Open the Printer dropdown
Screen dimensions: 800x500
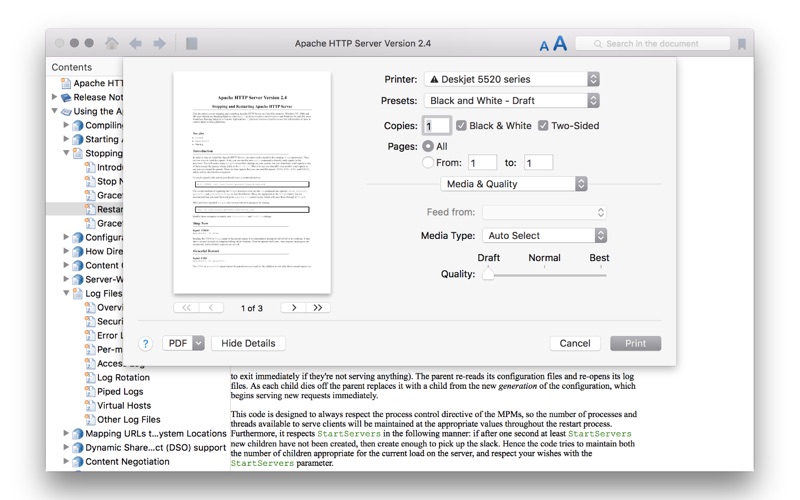[x=512, y=79]
